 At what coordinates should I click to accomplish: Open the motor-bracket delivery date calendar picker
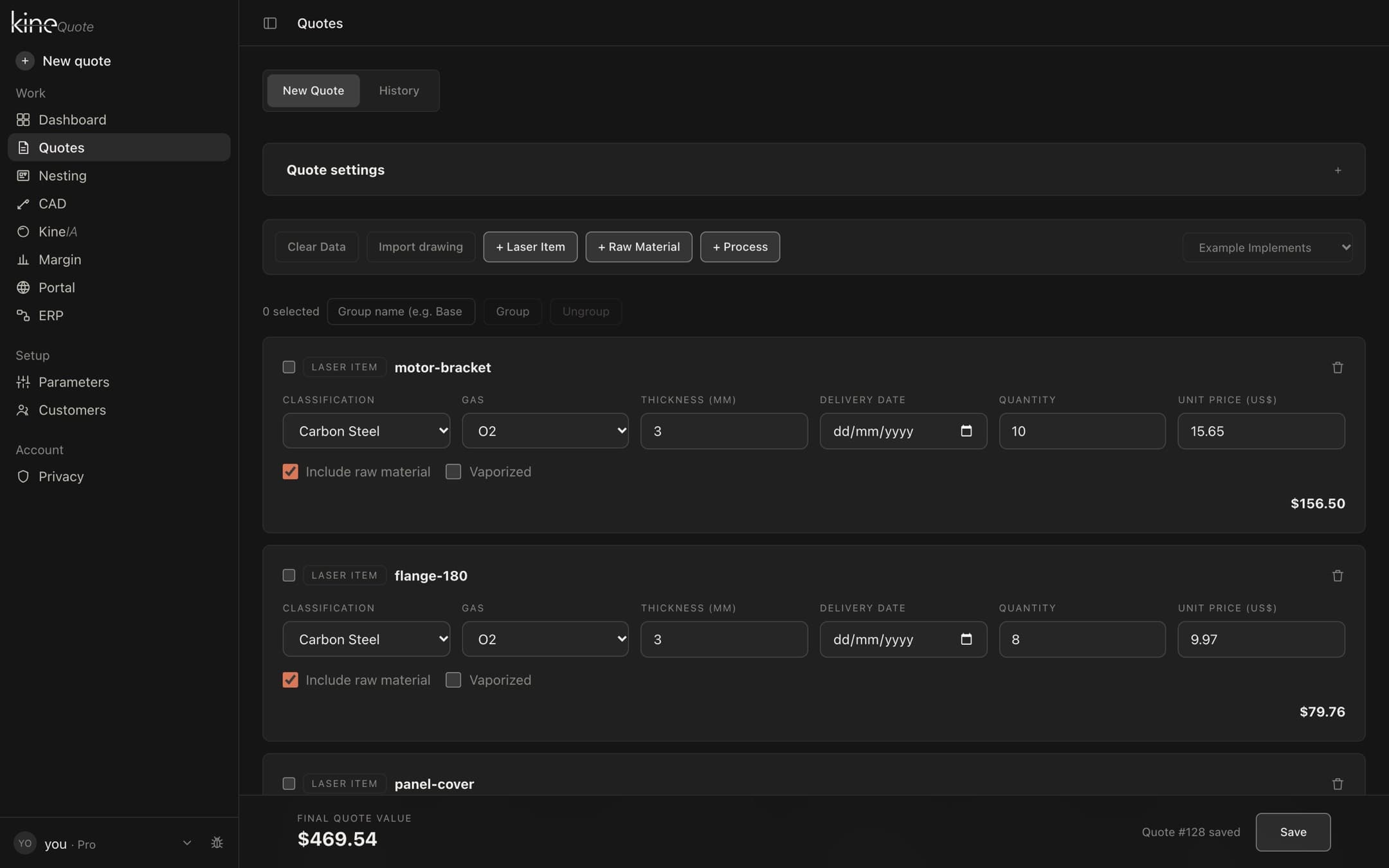[x=966, y=431]
